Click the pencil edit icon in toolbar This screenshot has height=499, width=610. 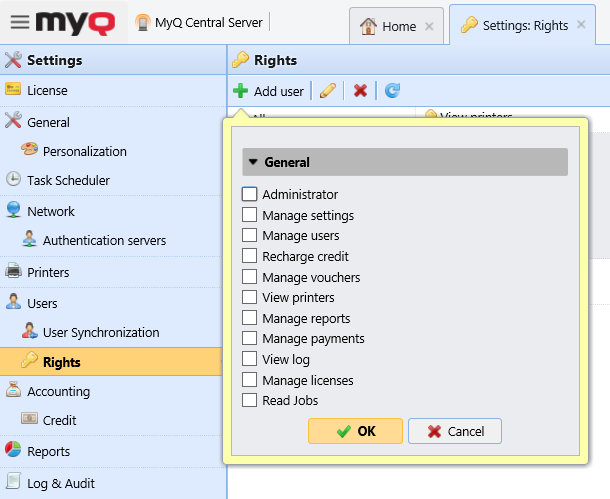(327, 91)
